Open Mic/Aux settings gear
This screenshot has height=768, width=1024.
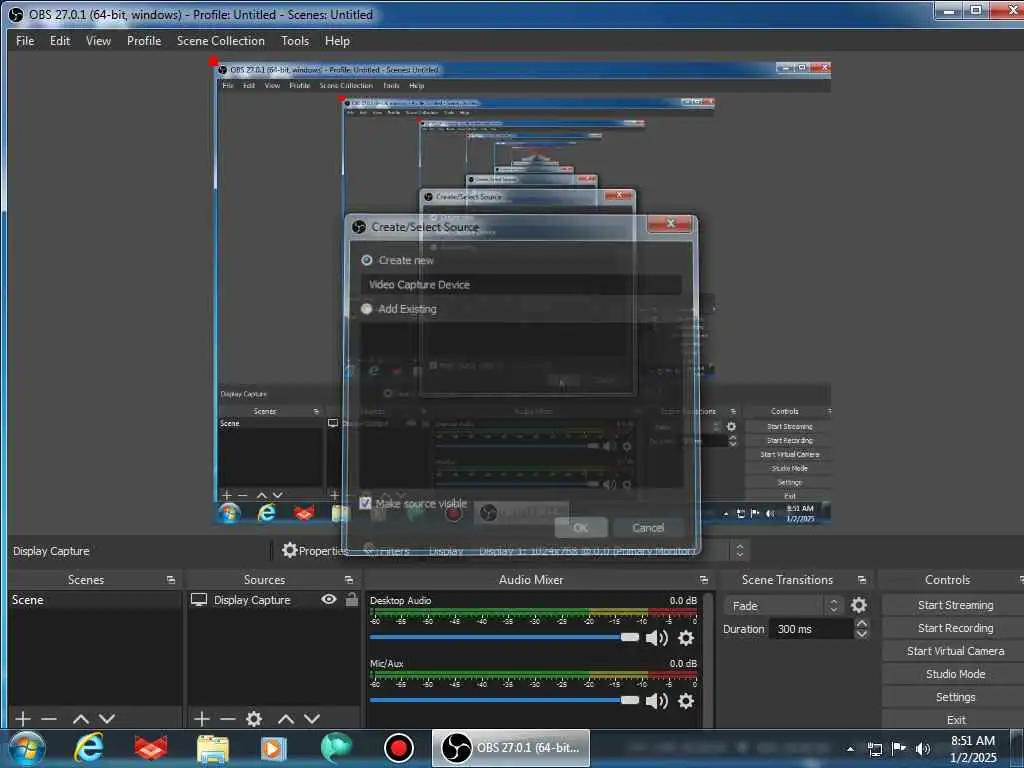[x=686, y=701]
